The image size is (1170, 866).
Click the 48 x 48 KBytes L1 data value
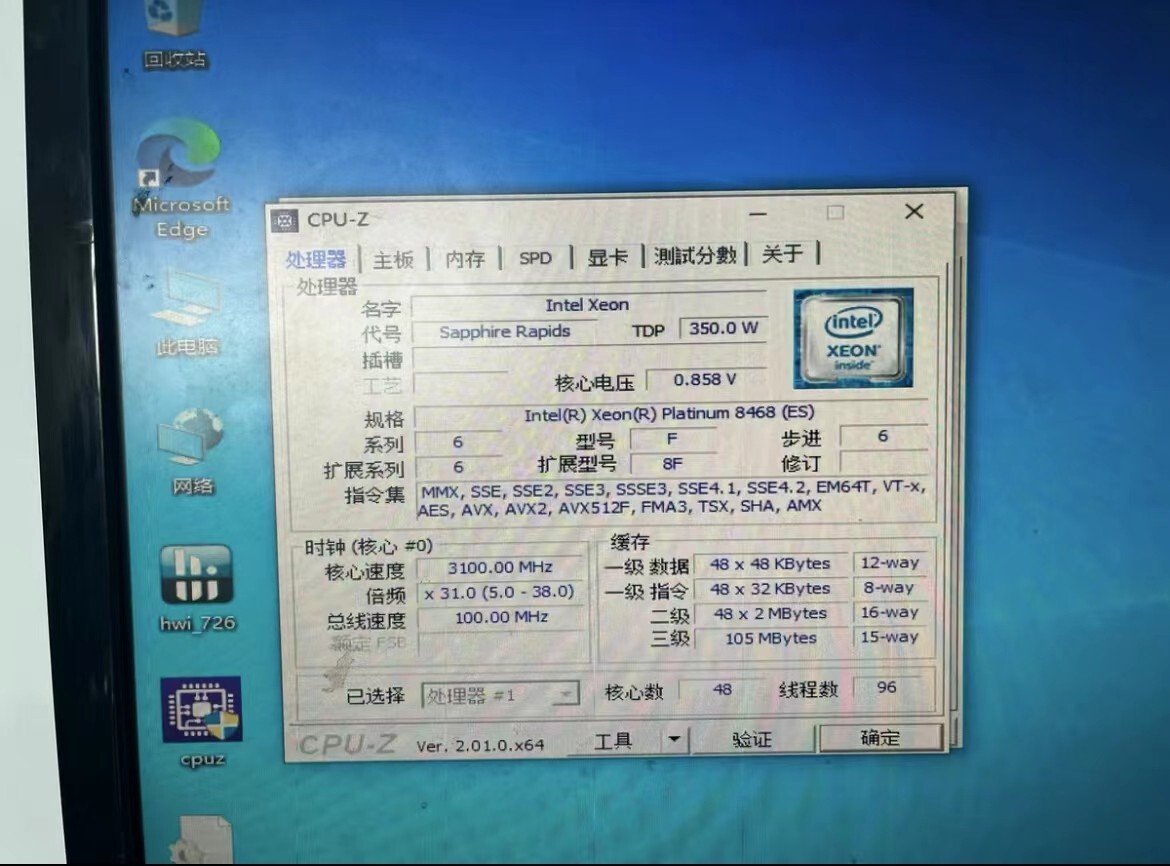pos(770,564)
